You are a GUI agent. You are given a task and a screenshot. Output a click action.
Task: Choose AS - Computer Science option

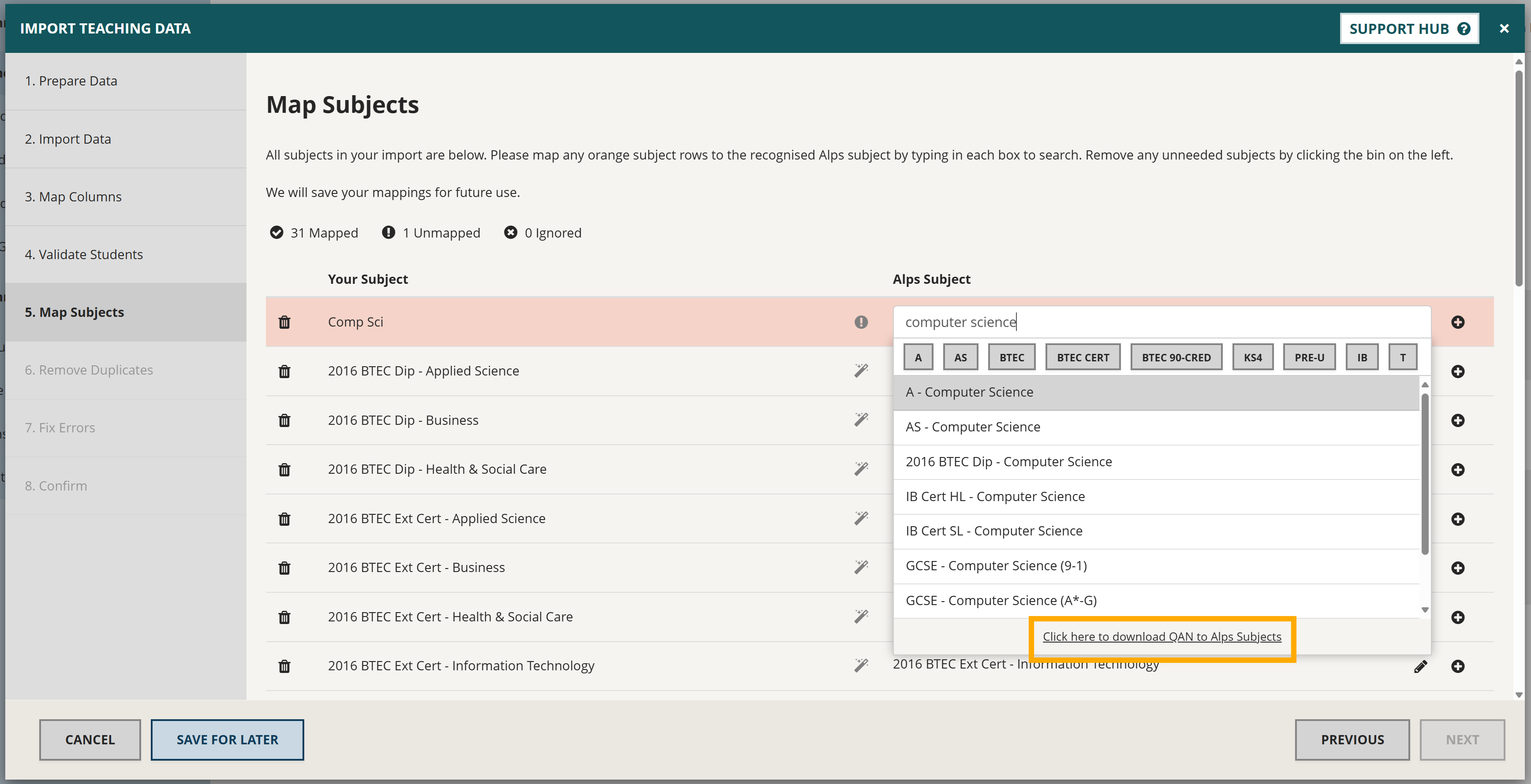click(x=1156, y=427)
